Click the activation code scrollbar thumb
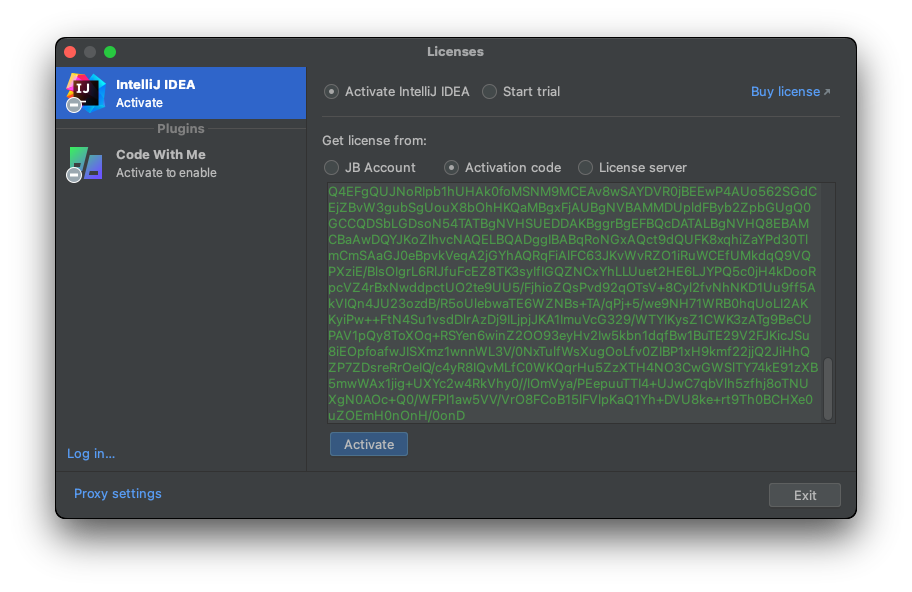The width and height of the screenshot is (912, 592). tap(828, 389)
